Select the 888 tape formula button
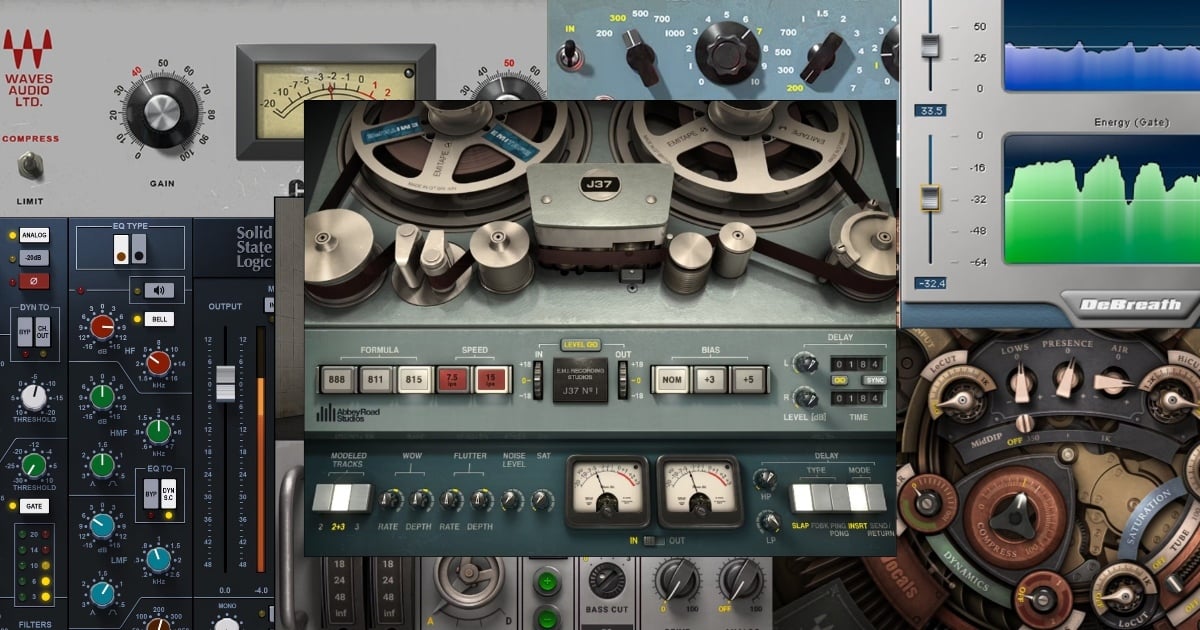The width and height of the screenshot is (1200, 630). (337, 380)
